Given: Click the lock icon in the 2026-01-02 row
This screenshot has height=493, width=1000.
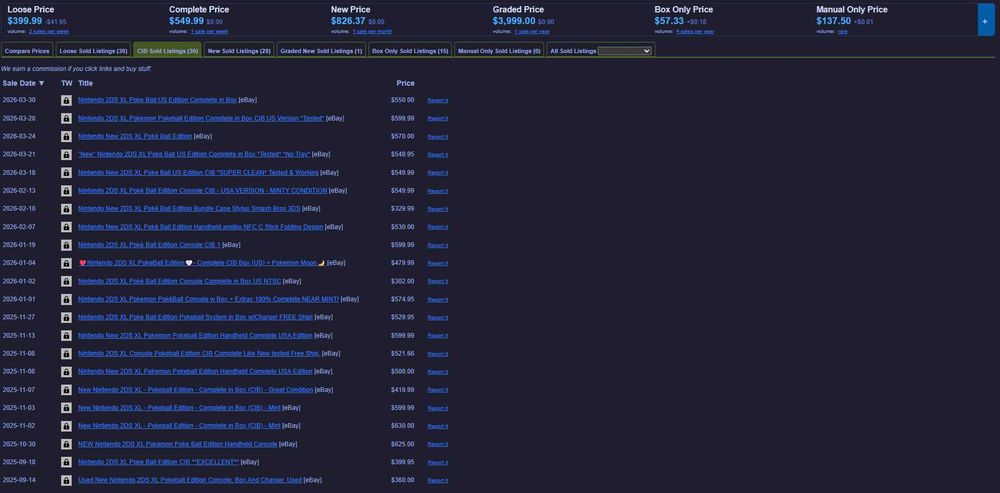Looking at the screenshot, I should pos(66,281).
